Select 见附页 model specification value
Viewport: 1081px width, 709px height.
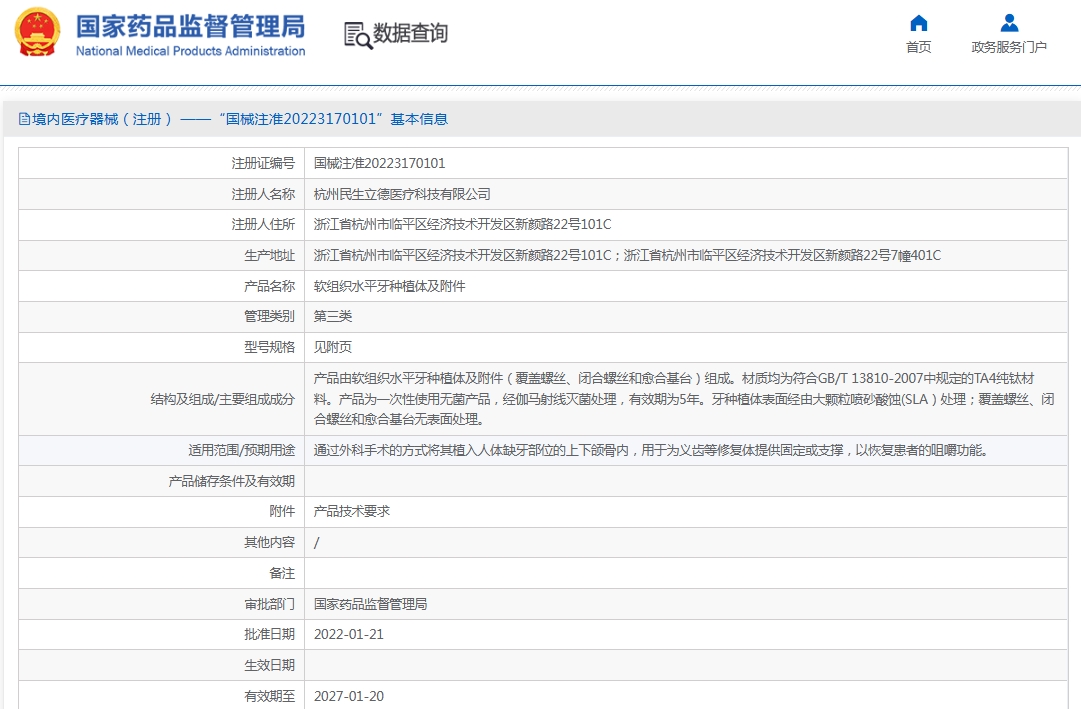(x=333, y=347)
